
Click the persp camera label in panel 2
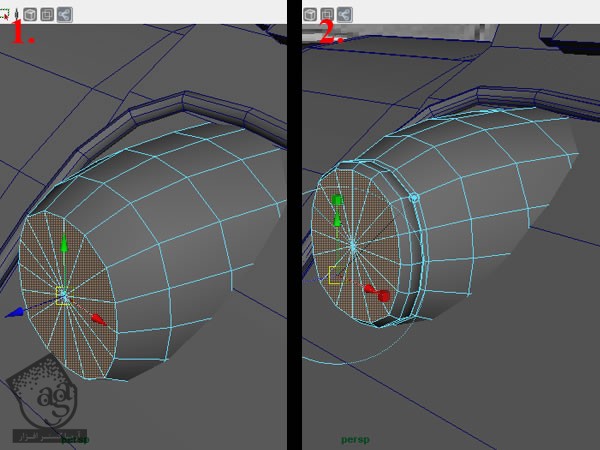355,438
